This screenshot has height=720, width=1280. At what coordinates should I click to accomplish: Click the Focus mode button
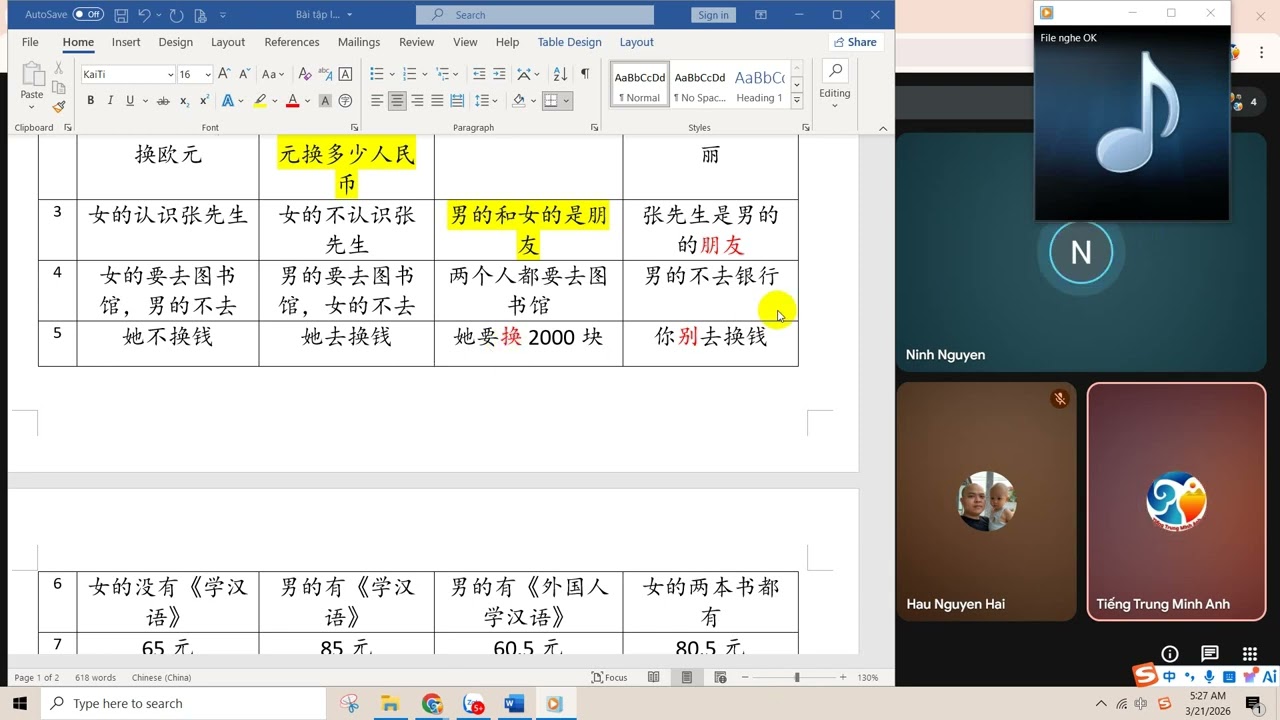click(x=610, y=677)
